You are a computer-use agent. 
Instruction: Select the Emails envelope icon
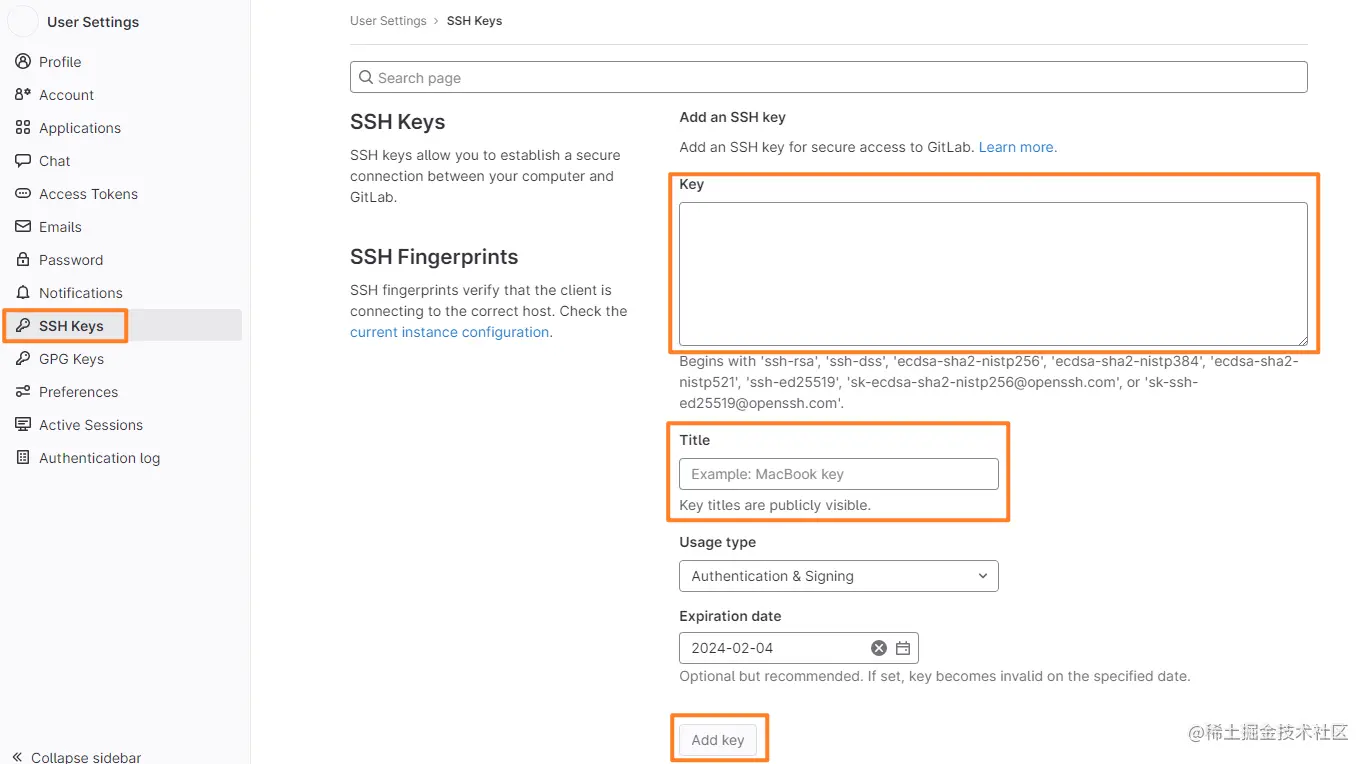pos(23,227)
